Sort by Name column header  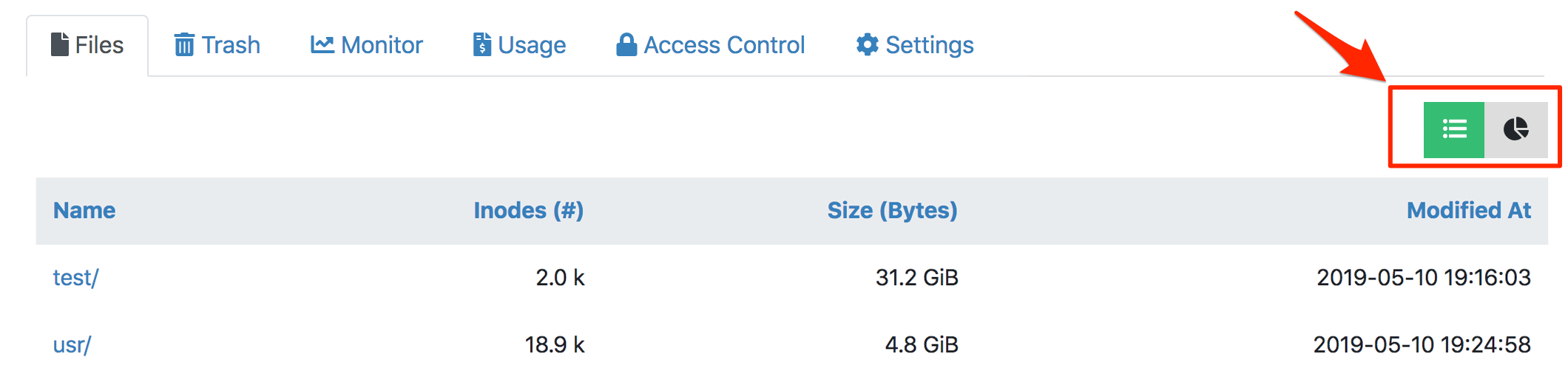(84, 211)
